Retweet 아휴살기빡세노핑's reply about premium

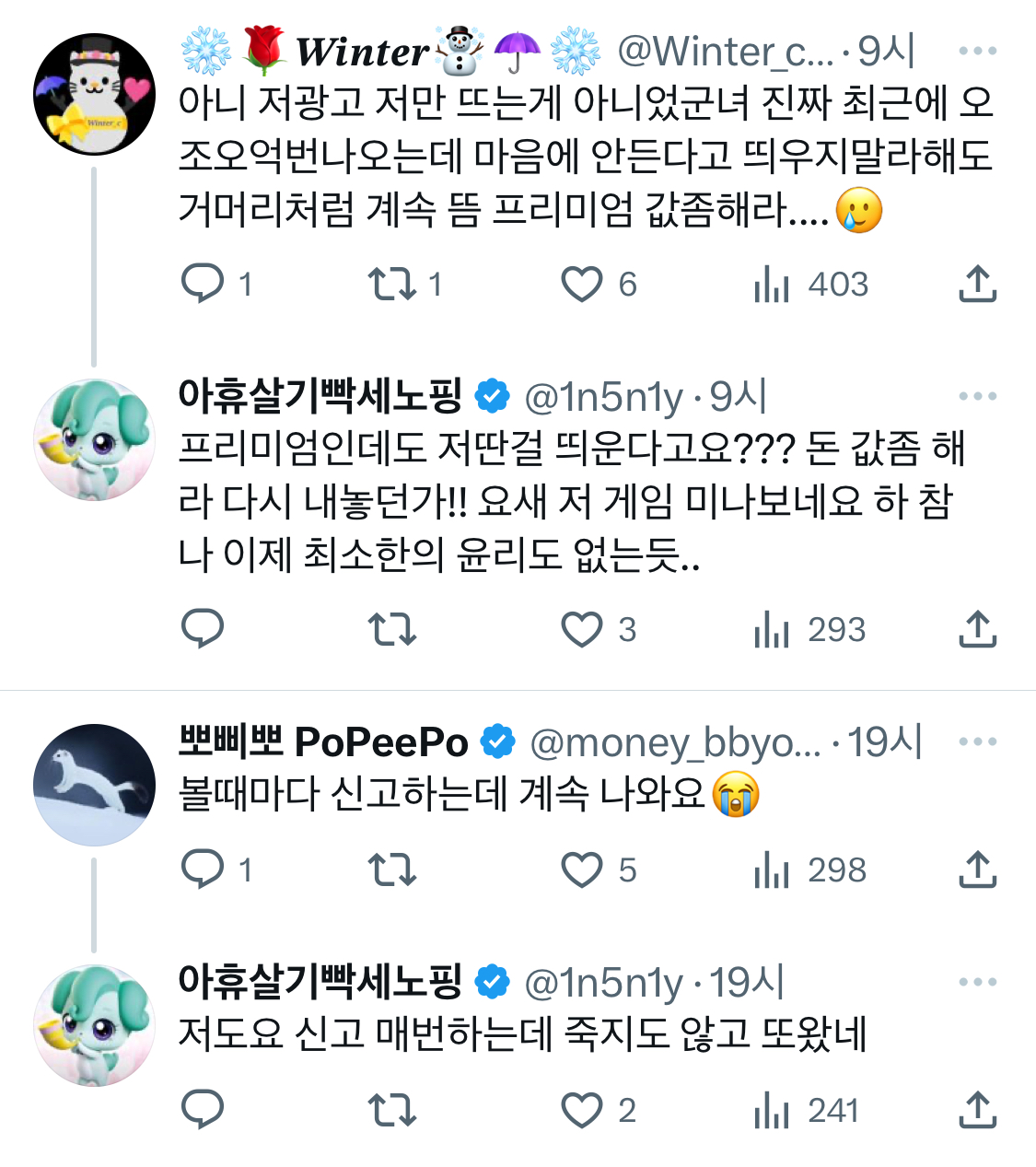click(391, 630)
